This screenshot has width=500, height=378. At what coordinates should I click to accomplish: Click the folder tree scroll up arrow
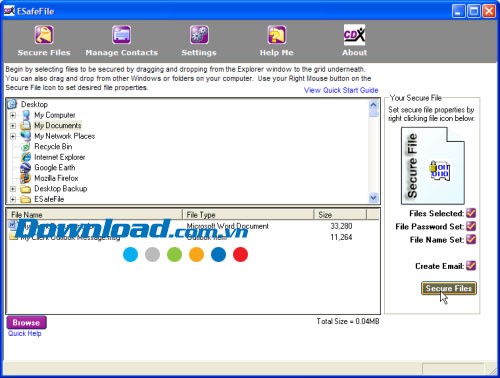373,105
